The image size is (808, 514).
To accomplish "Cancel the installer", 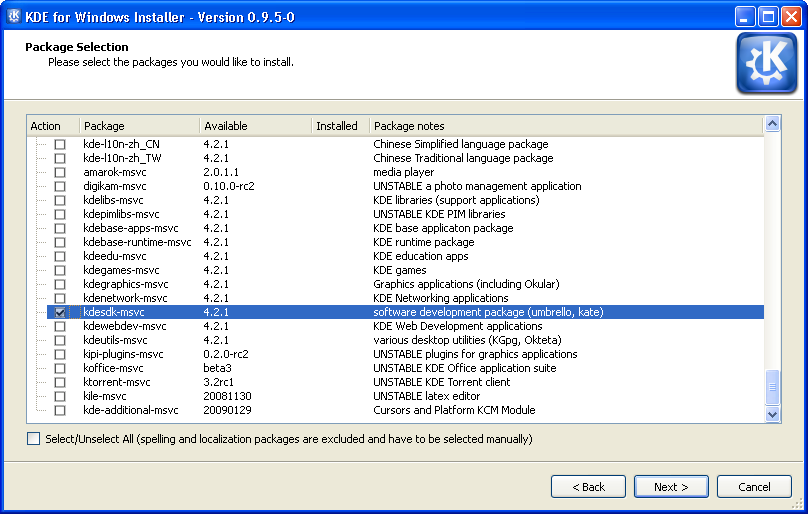I will pos(754,487).
